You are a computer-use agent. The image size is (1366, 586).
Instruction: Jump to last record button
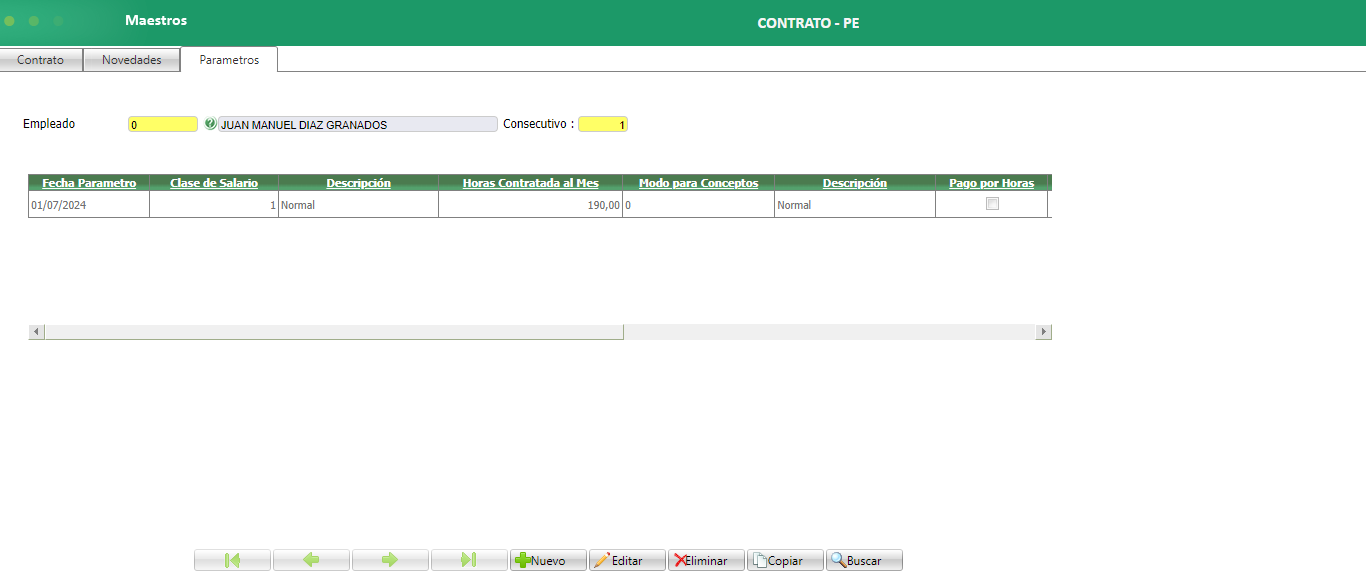click(469, 560)
